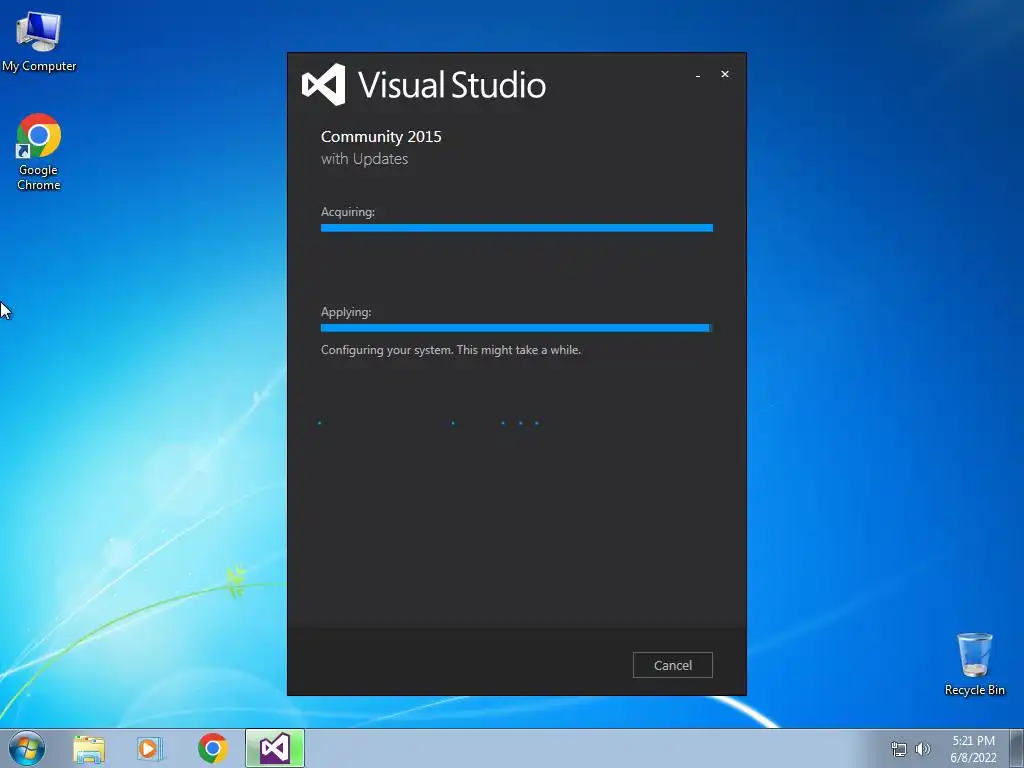This screenshot has height=768, width=1024.
Task: Click Show Desktop strip at taskbar end
Action: point(1016,748)
